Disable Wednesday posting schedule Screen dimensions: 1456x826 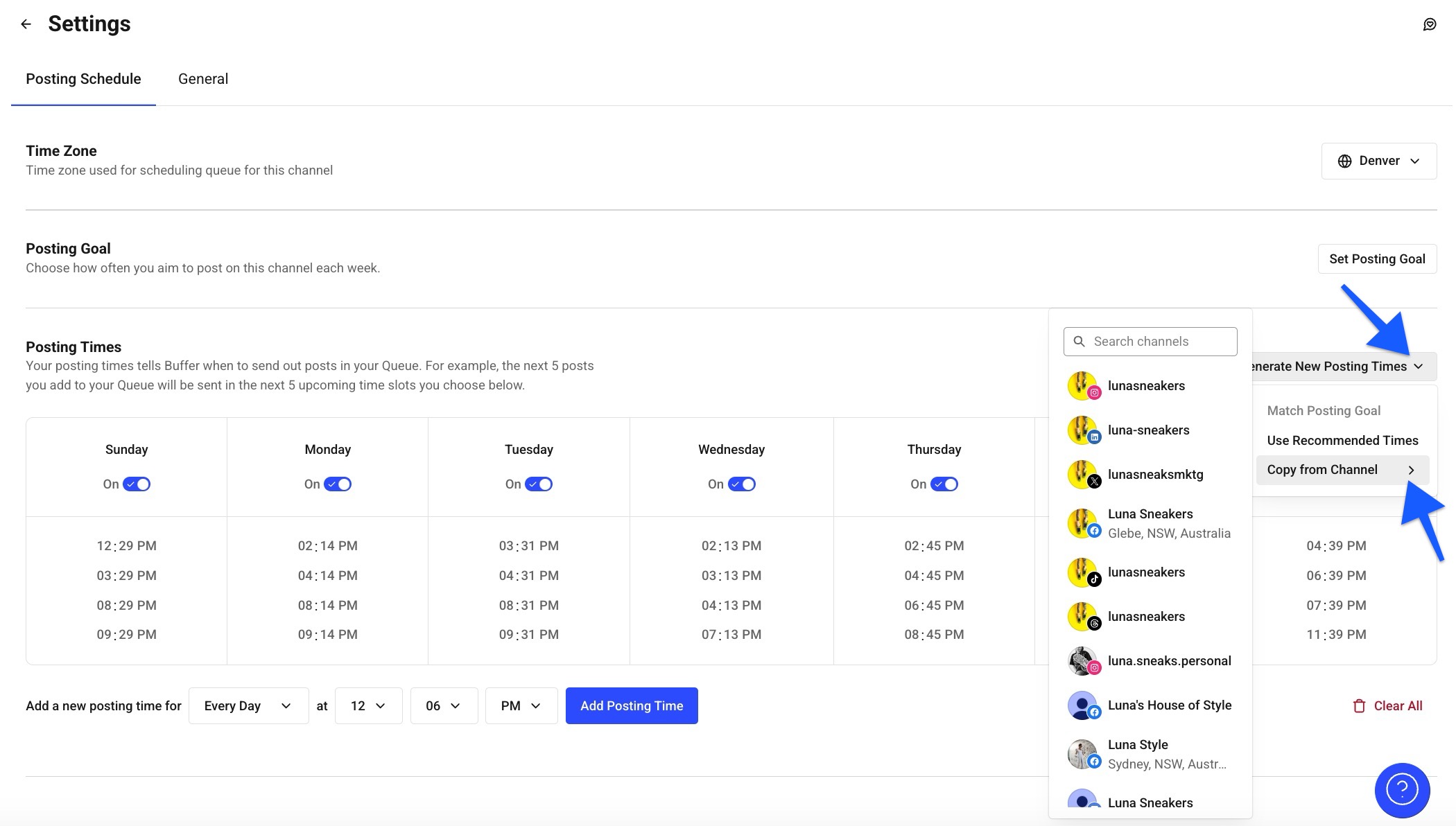[x=742, y=484]
